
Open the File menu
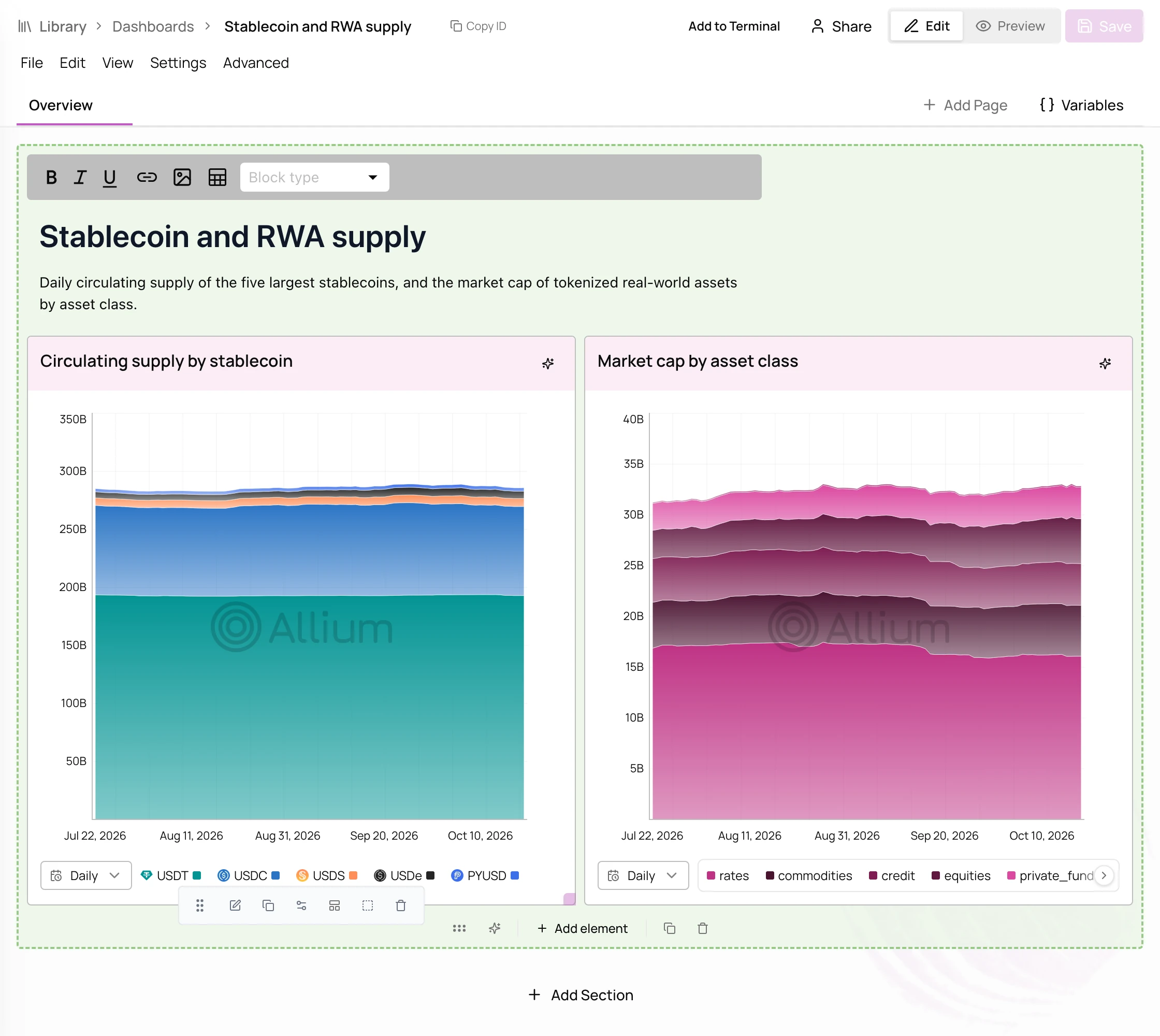[x=32, y=63]
